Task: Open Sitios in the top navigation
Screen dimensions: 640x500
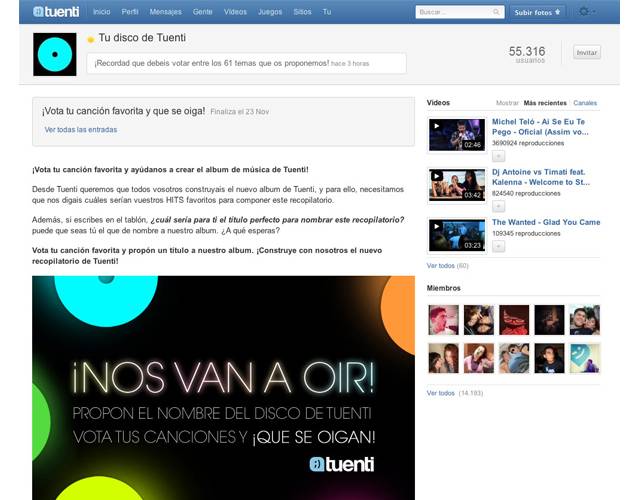Action: coord(302,12)
